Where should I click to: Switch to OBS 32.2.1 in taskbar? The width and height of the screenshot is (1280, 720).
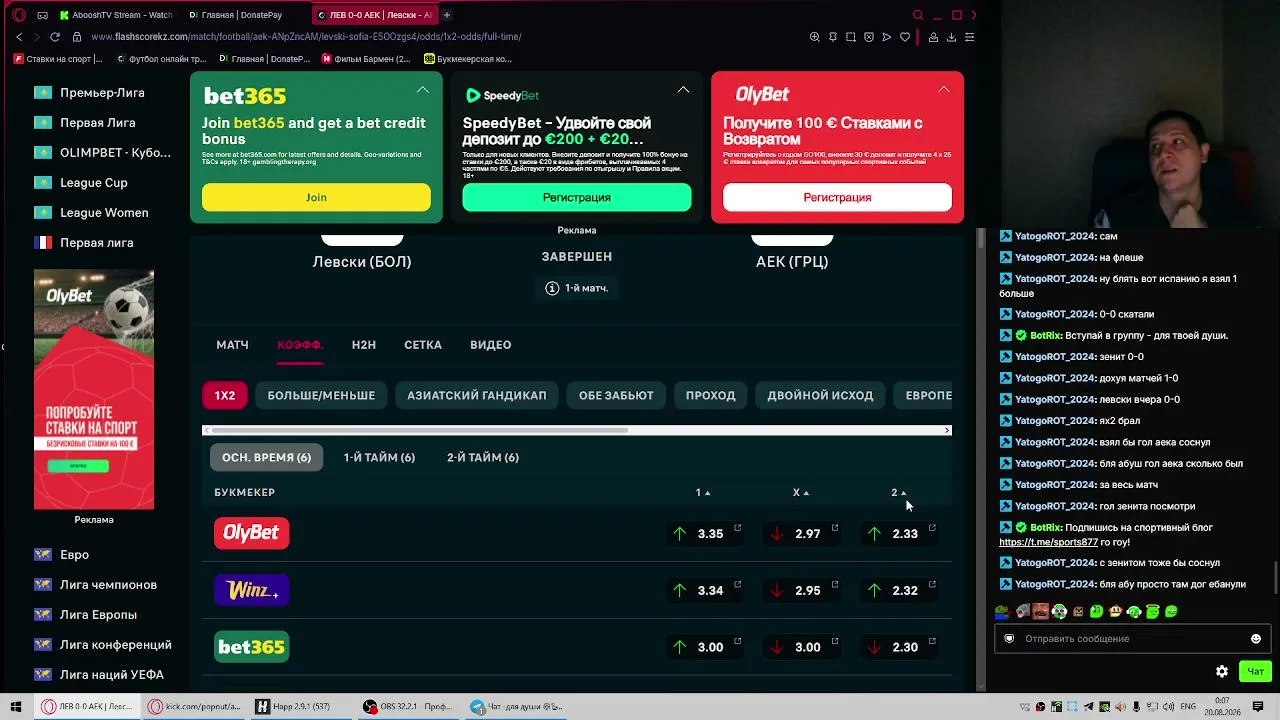(408, 707)
